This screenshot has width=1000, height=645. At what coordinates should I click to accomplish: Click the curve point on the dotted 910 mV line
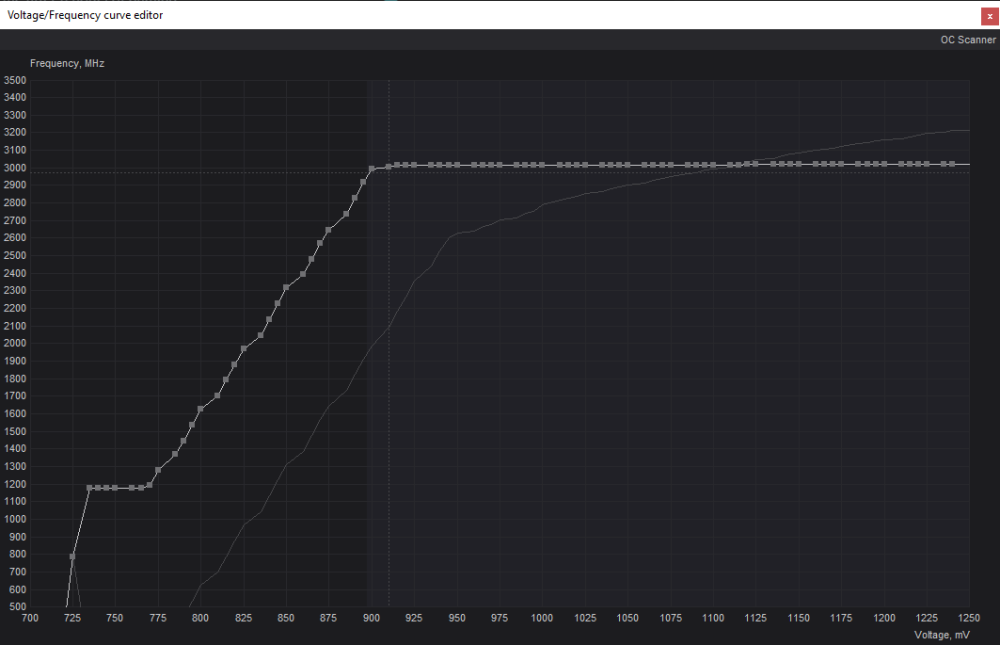click(x=389, y=166)
